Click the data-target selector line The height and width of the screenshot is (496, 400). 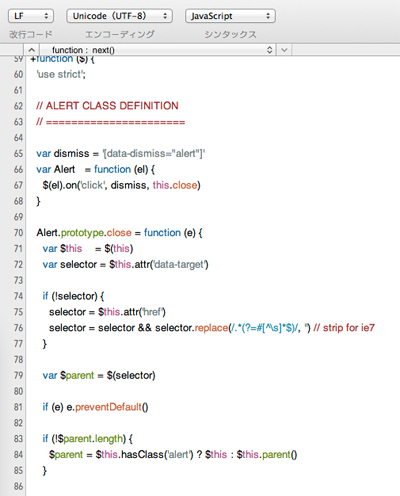125,265
